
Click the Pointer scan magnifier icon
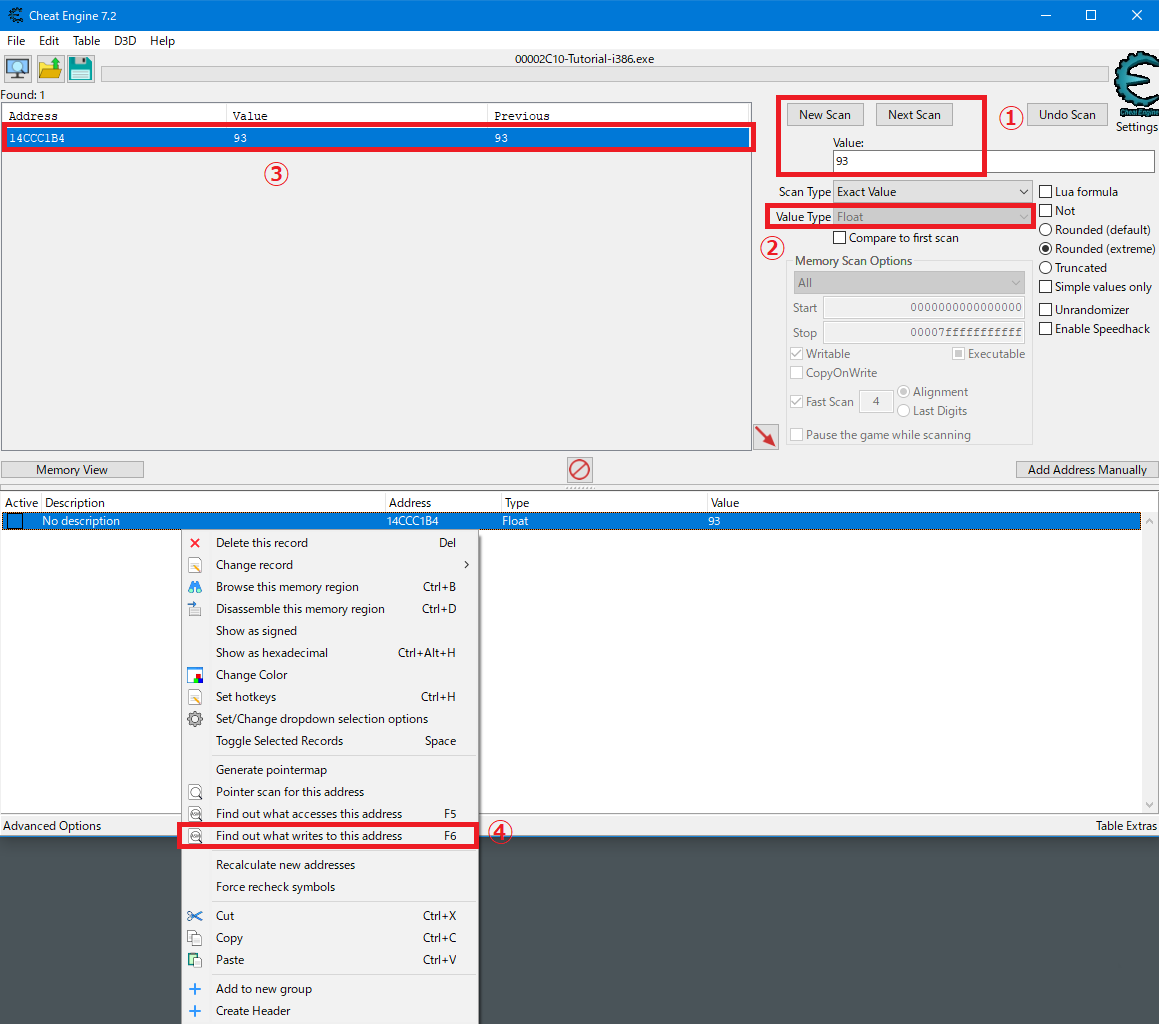[x=195, y=792]
